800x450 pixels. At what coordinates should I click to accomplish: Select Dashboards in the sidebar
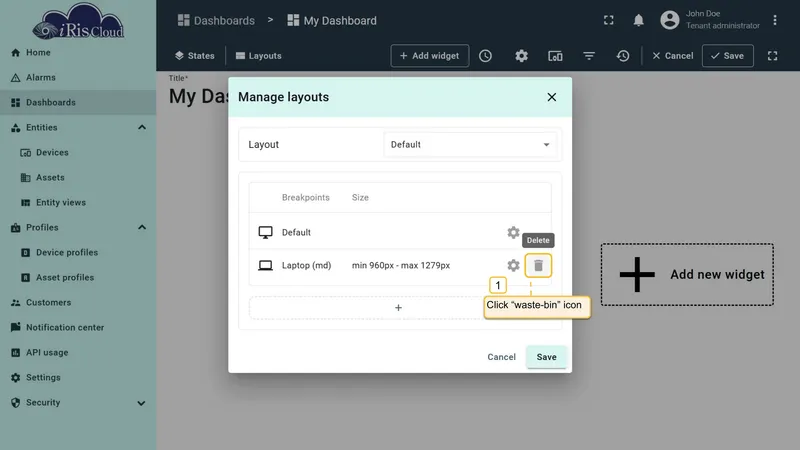click(78, 103)
